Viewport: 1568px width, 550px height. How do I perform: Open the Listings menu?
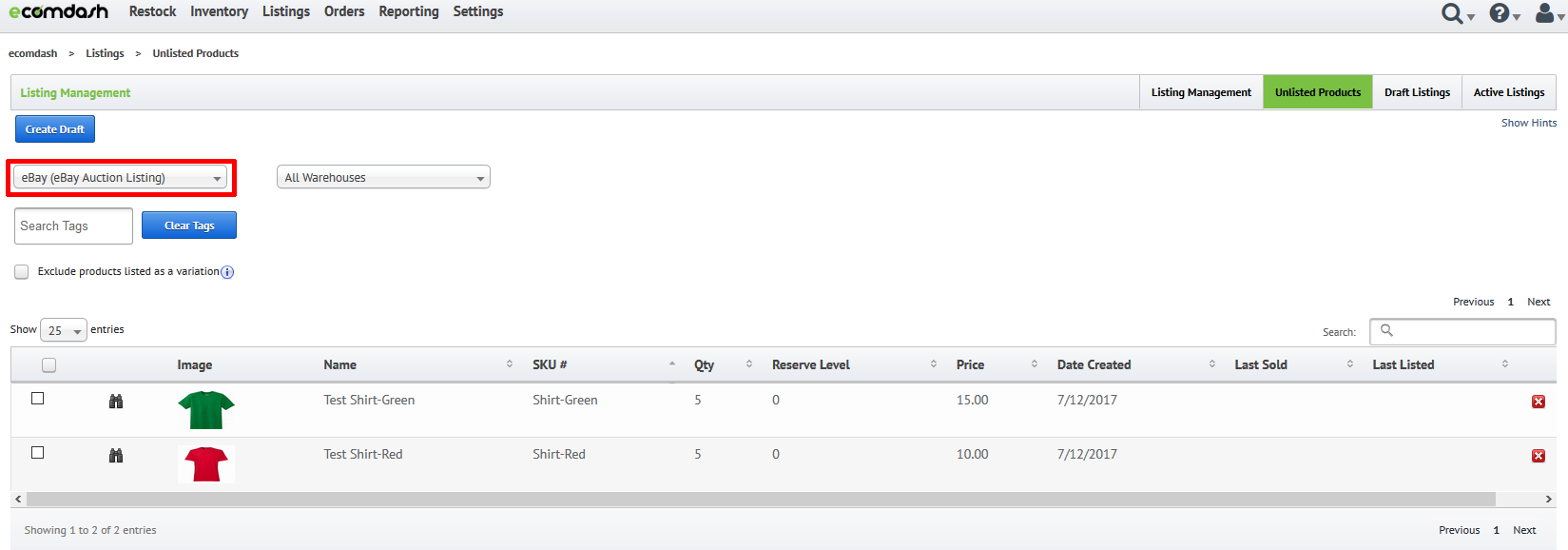point(286,11)
